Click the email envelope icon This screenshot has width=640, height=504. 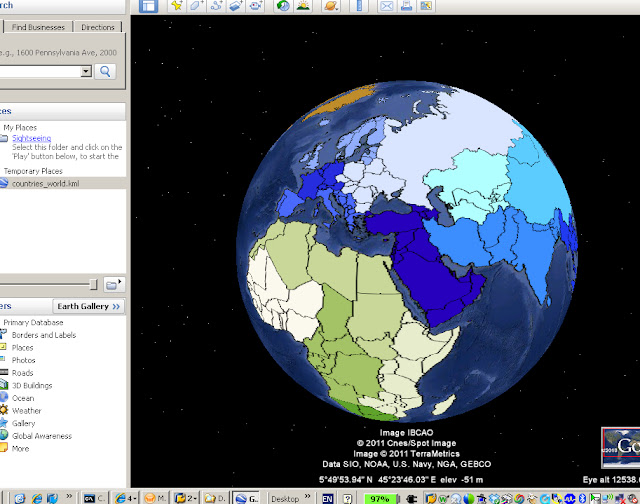[387, 6]
